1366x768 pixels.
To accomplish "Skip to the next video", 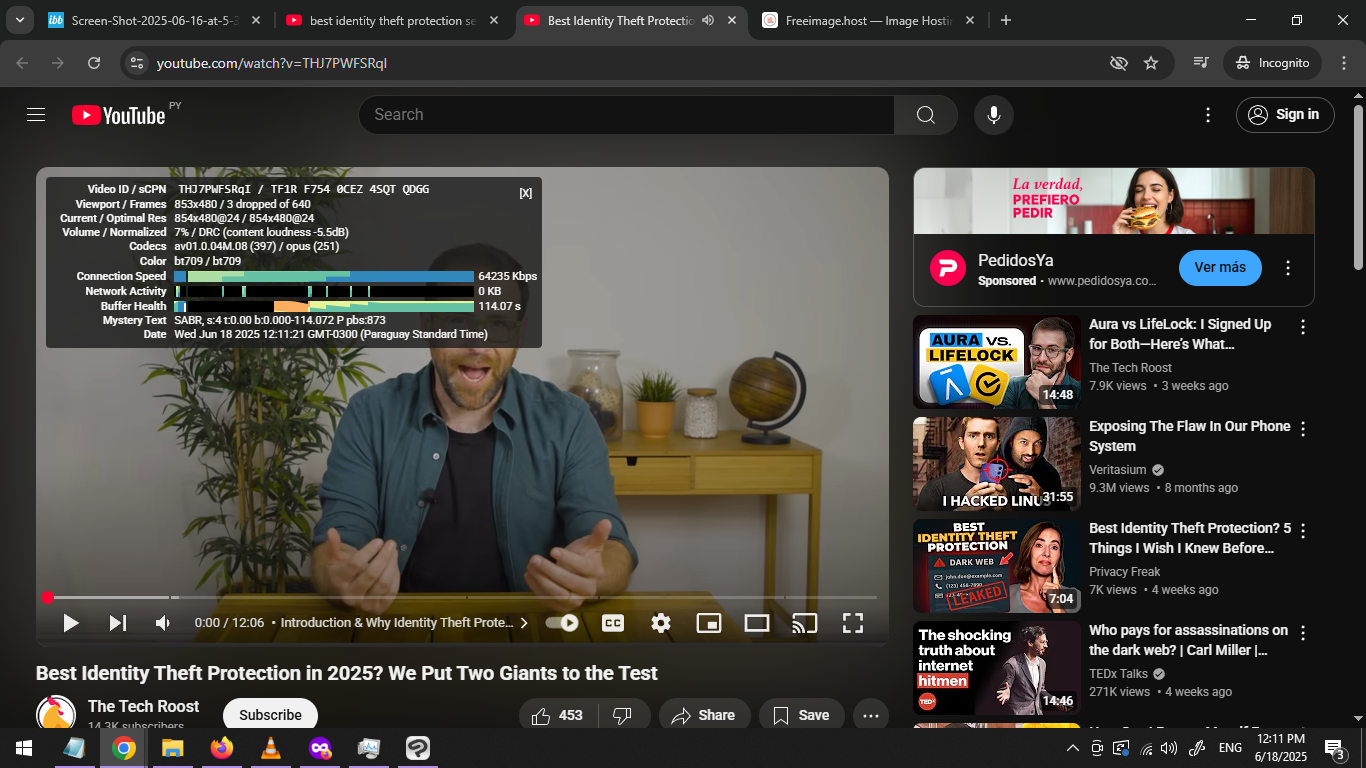I will [x=118, y=623].
